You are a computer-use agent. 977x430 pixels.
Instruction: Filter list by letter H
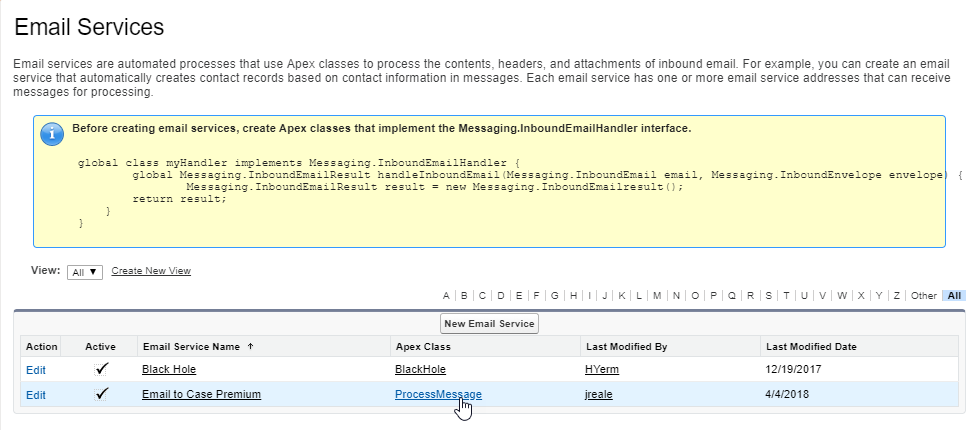(x=573, y=296)
